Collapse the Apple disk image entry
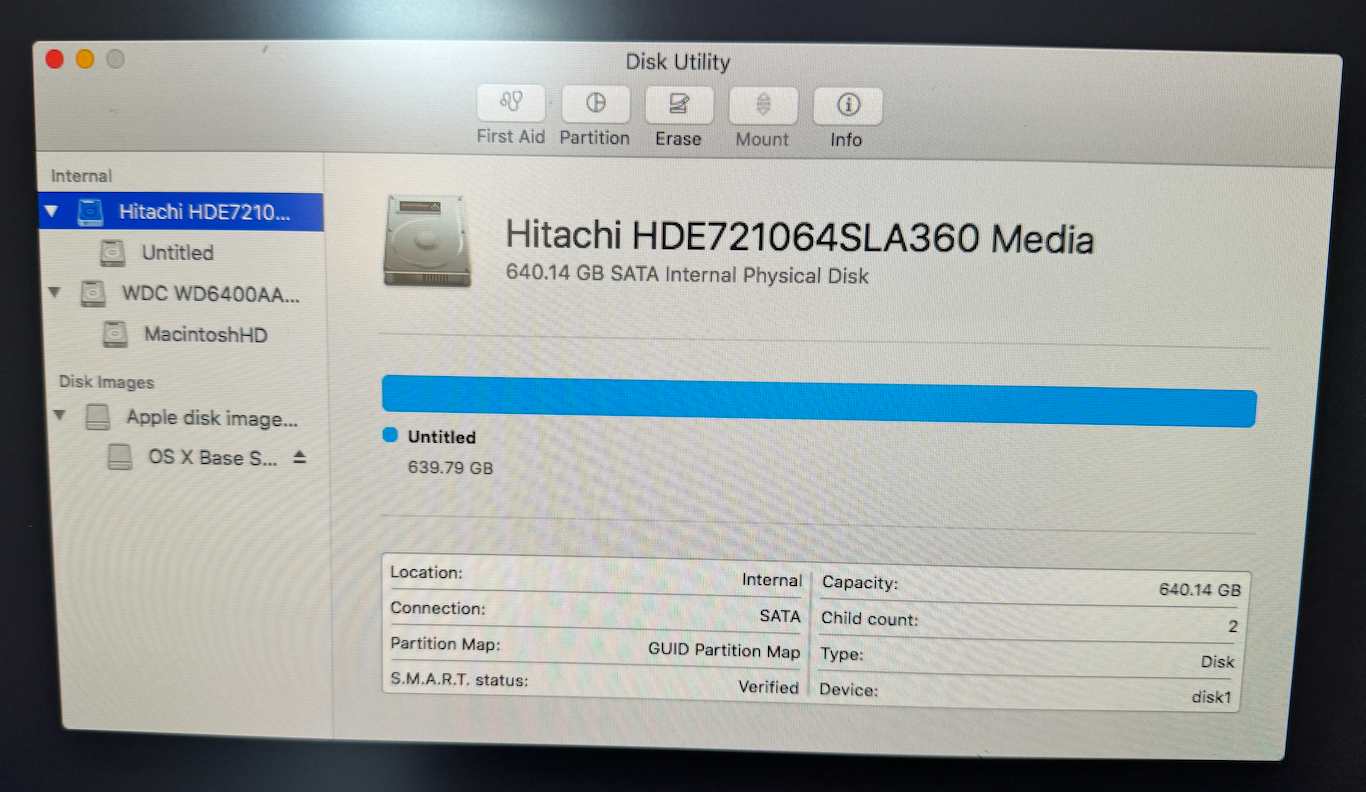Screen dimensions: 1366x792 tap(59, 417)
